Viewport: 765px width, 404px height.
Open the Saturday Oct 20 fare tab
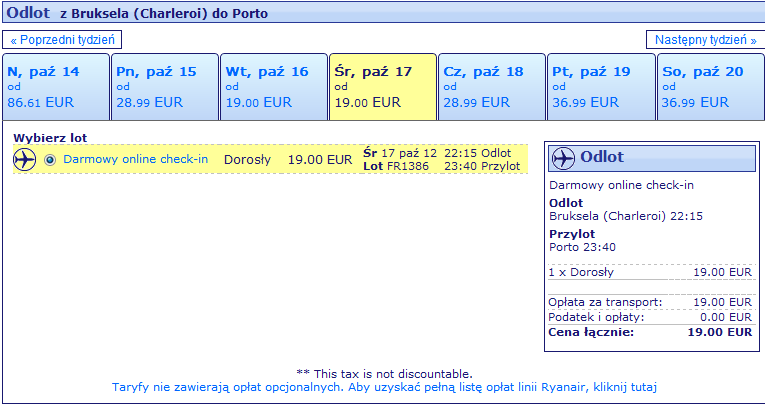[711, 87]
